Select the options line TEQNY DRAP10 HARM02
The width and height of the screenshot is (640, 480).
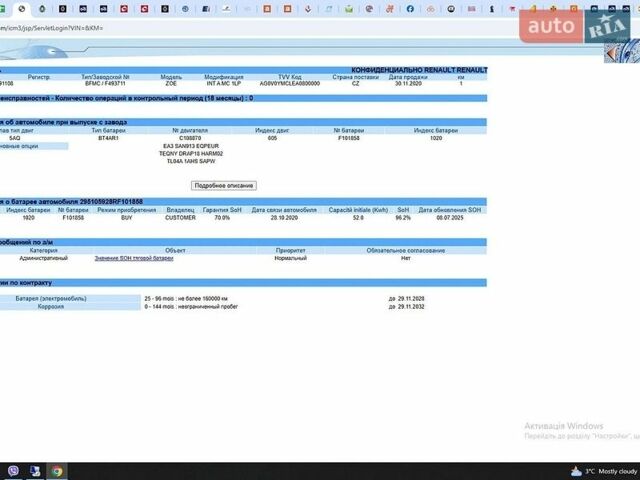point(191,153)
